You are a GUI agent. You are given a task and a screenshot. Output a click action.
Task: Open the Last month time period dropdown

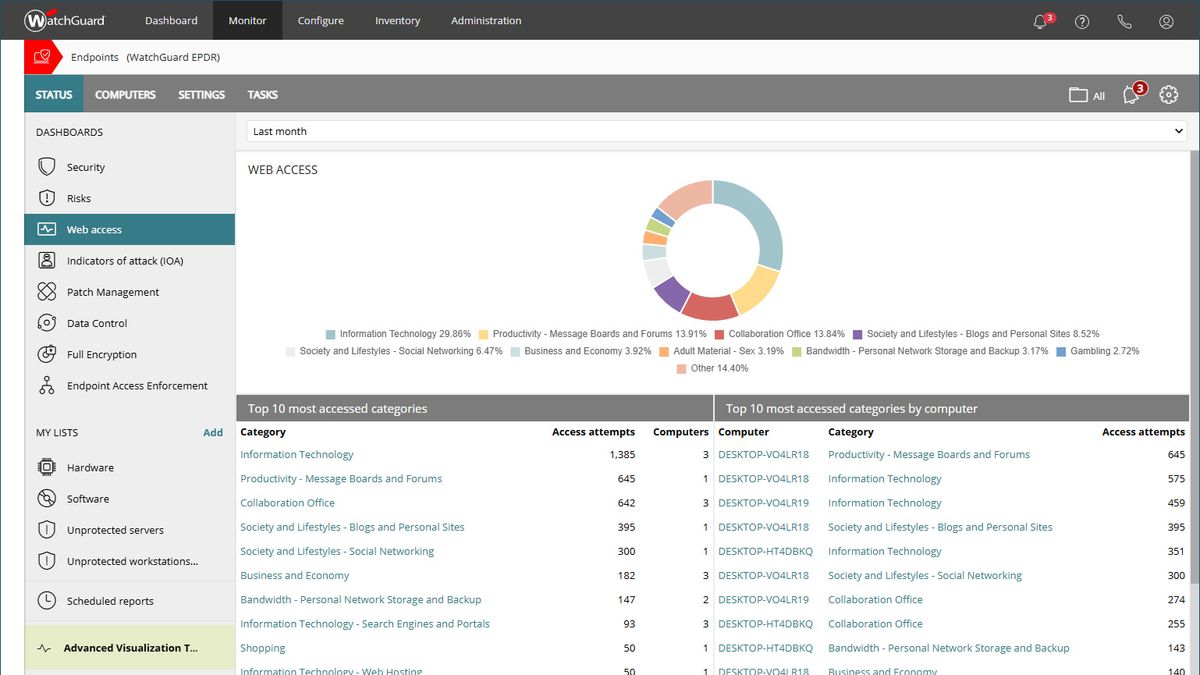pos(713,130)
